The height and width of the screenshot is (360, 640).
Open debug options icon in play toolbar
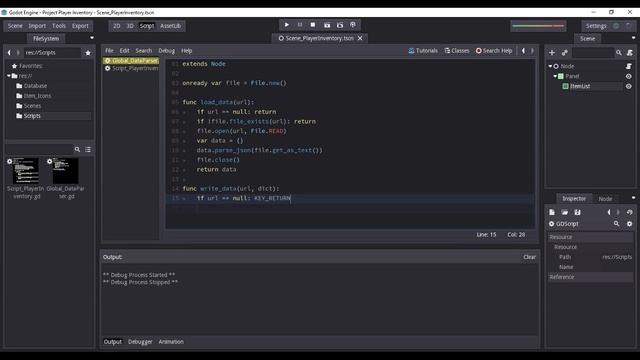[353, 25]
